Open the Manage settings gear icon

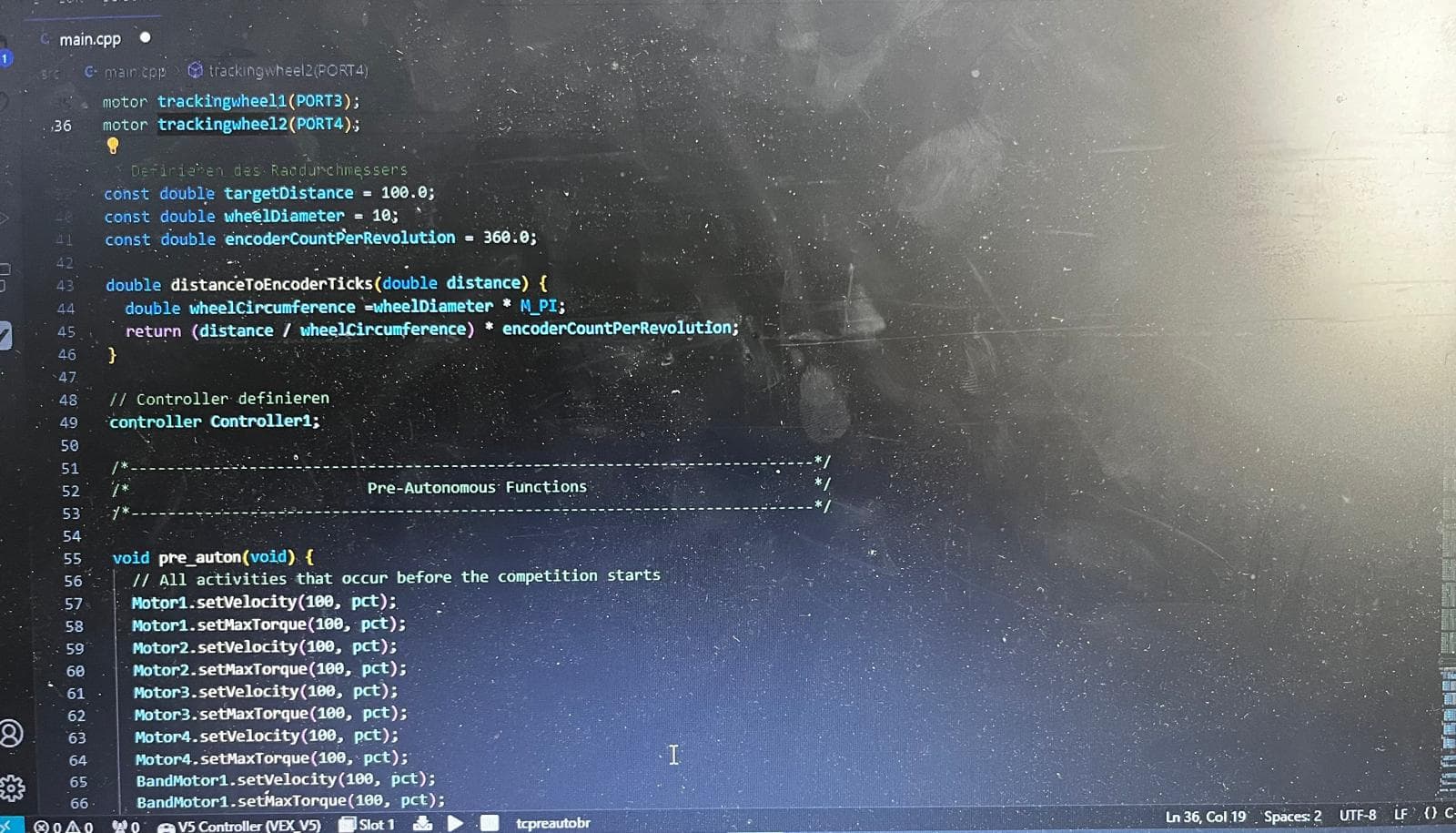click(x=12, y=787)
